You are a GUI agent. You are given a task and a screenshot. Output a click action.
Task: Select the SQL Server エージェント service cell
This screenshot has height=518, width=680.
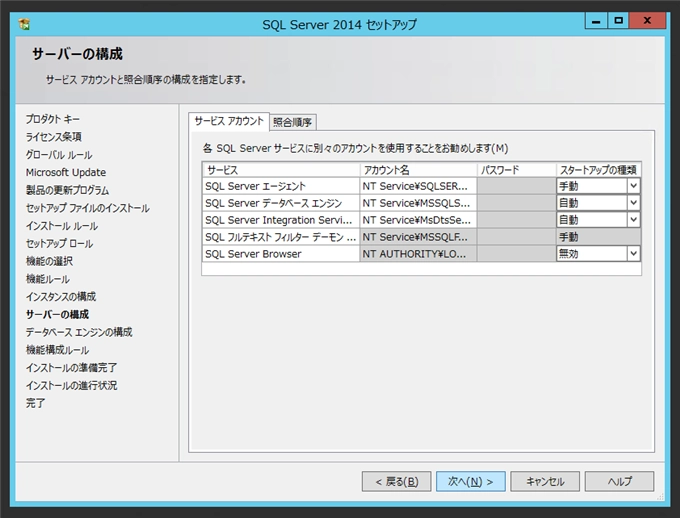(281, 186)
